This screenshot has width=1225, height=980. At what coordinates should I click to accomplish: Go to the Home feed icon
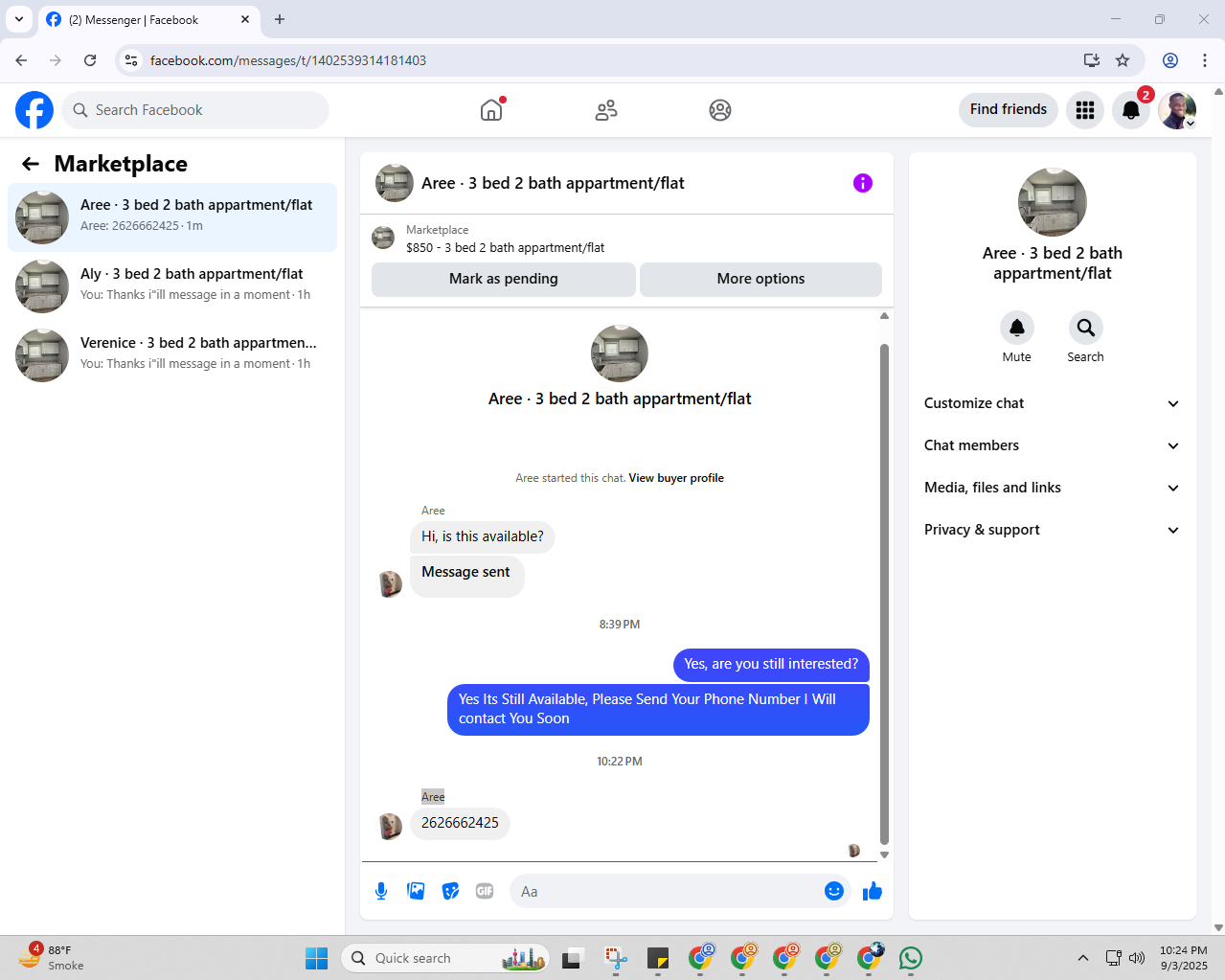pos(491,110)
